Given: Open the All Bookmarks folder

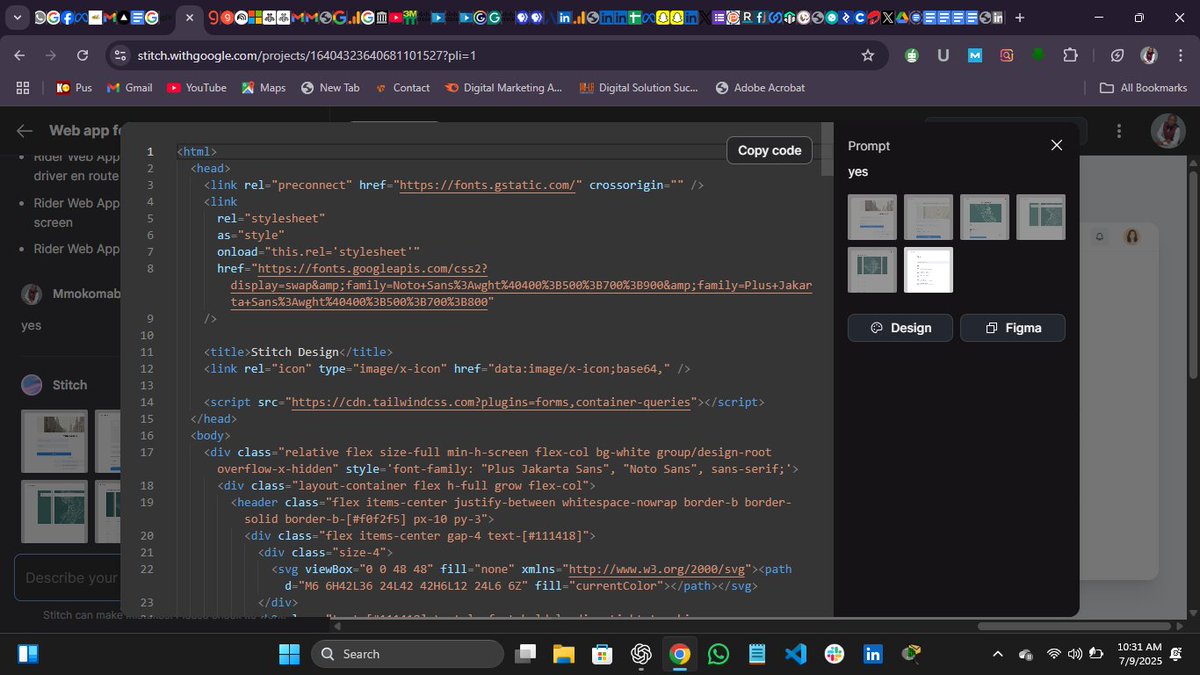Looking at the screenshot, I should pyautogui.click(x=1143, y=88).
